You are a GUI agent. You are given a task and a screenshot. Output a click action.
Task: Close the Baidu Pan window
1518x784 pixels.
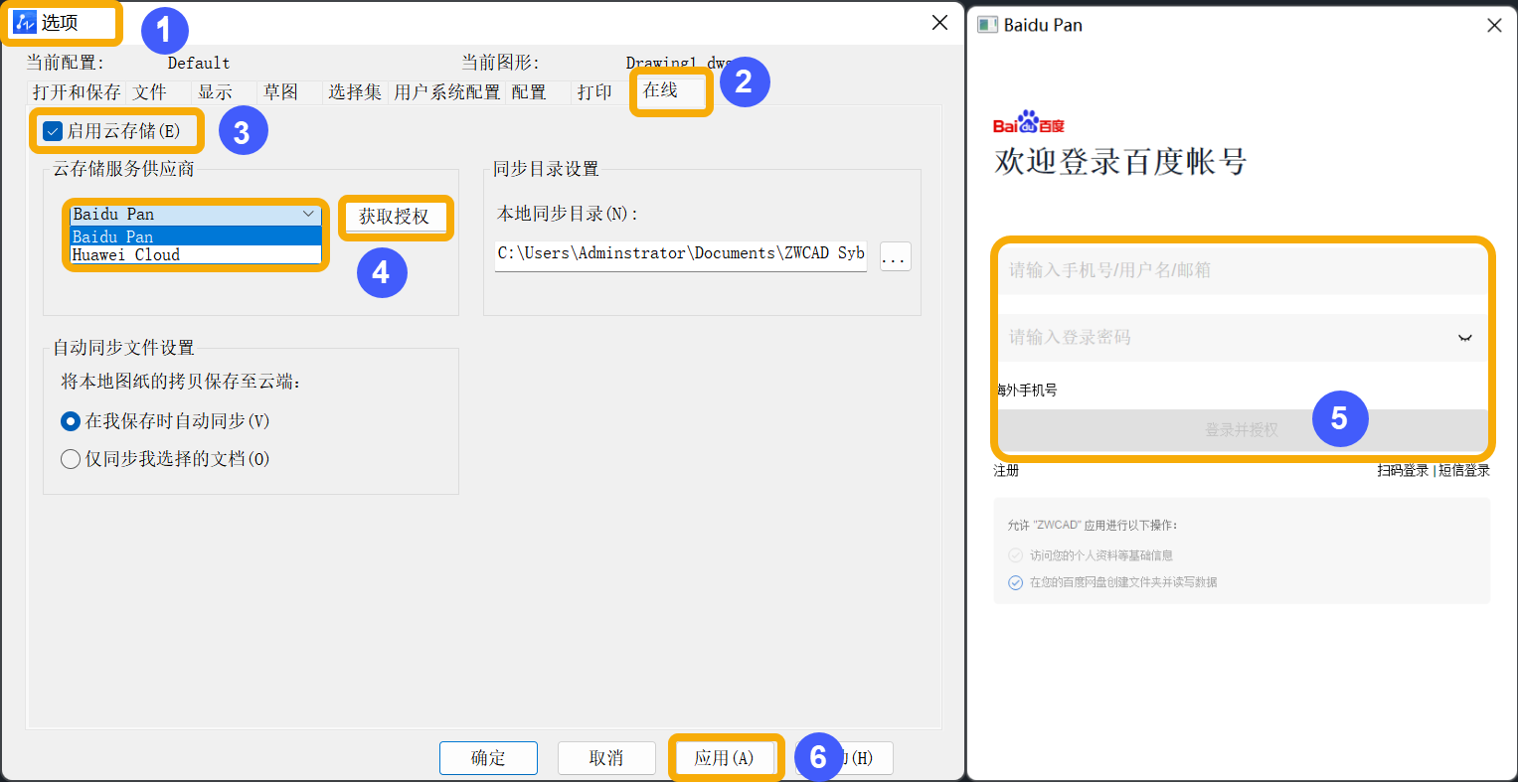click(1494, 25)
